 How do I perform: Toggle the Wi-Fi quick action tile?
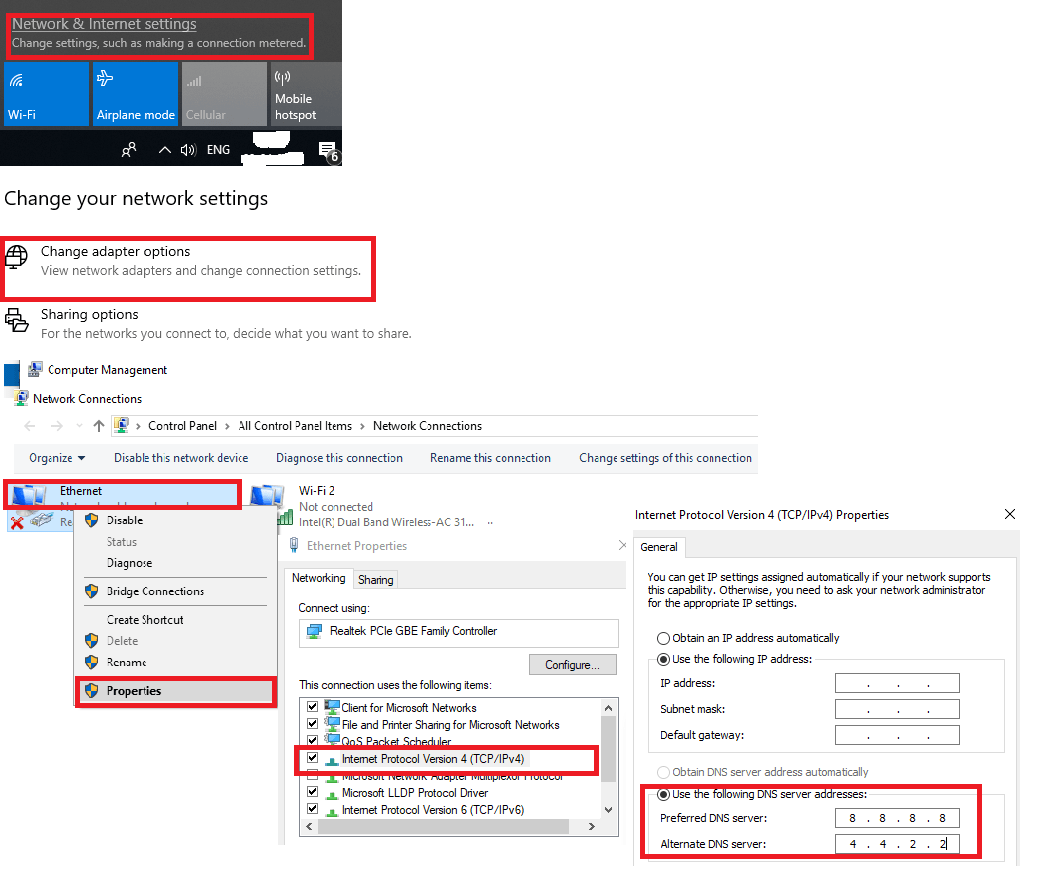pyautogui.click(x=46, y=94)
